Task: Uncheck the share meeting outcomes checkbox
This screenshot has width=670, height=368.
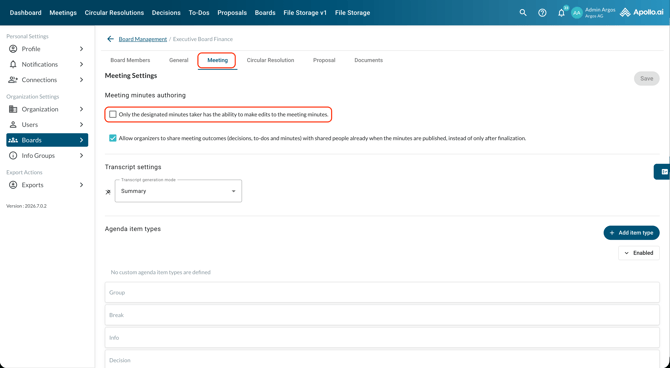Action: [x=113, y=138]
